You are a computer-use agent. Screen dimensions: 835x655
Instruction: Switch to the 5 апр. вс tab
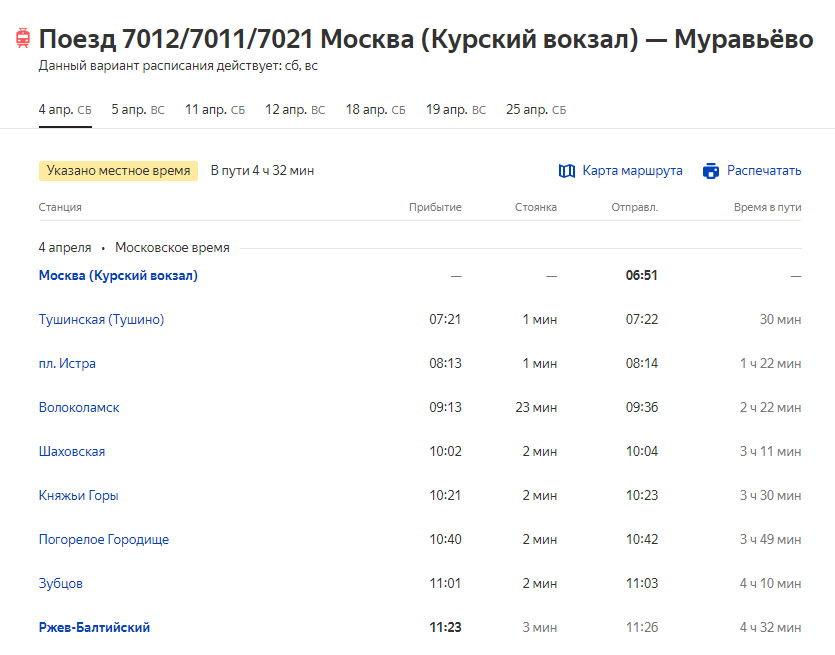tap(137, 110)
